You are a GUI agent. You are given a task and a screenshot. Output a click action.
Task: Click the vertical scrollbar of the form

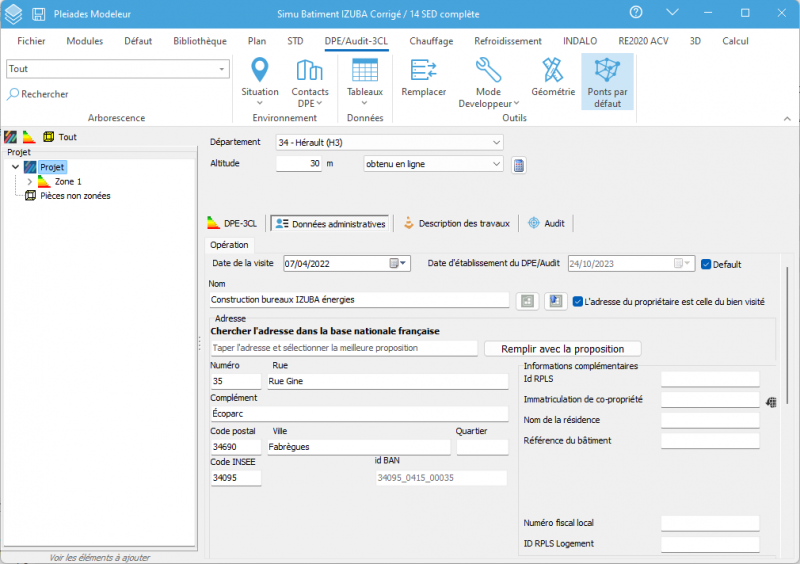pyautogui.click(x=787, y=334)
